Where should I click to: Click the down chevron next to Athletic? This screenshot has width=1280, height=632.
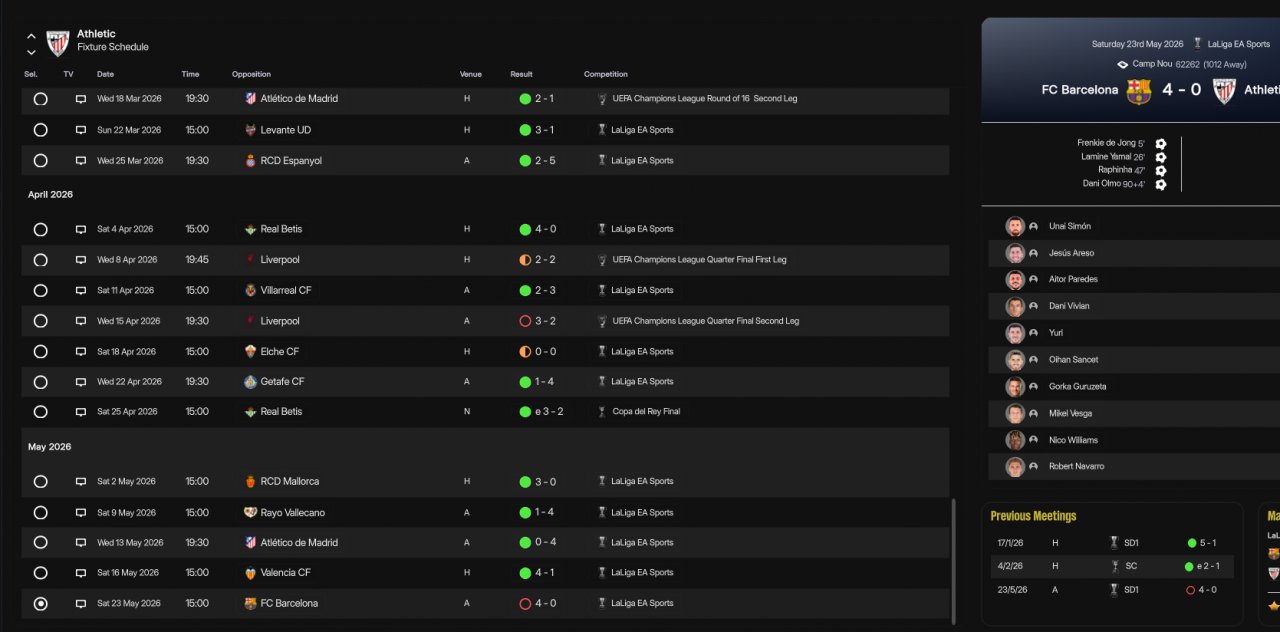pyautogui.click(x=31, y=52)
